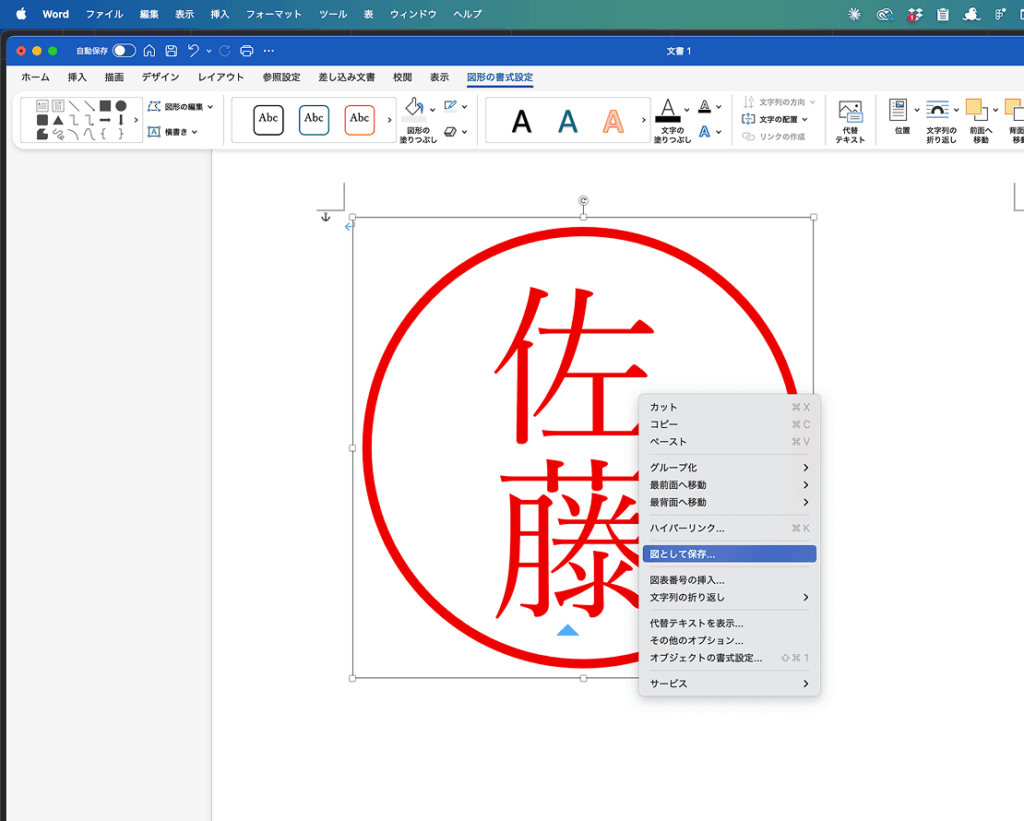Apply orange outlined WordArt style A
Image resolution: width=1024 pixels, height=821 pixels.
coord(613,121)
